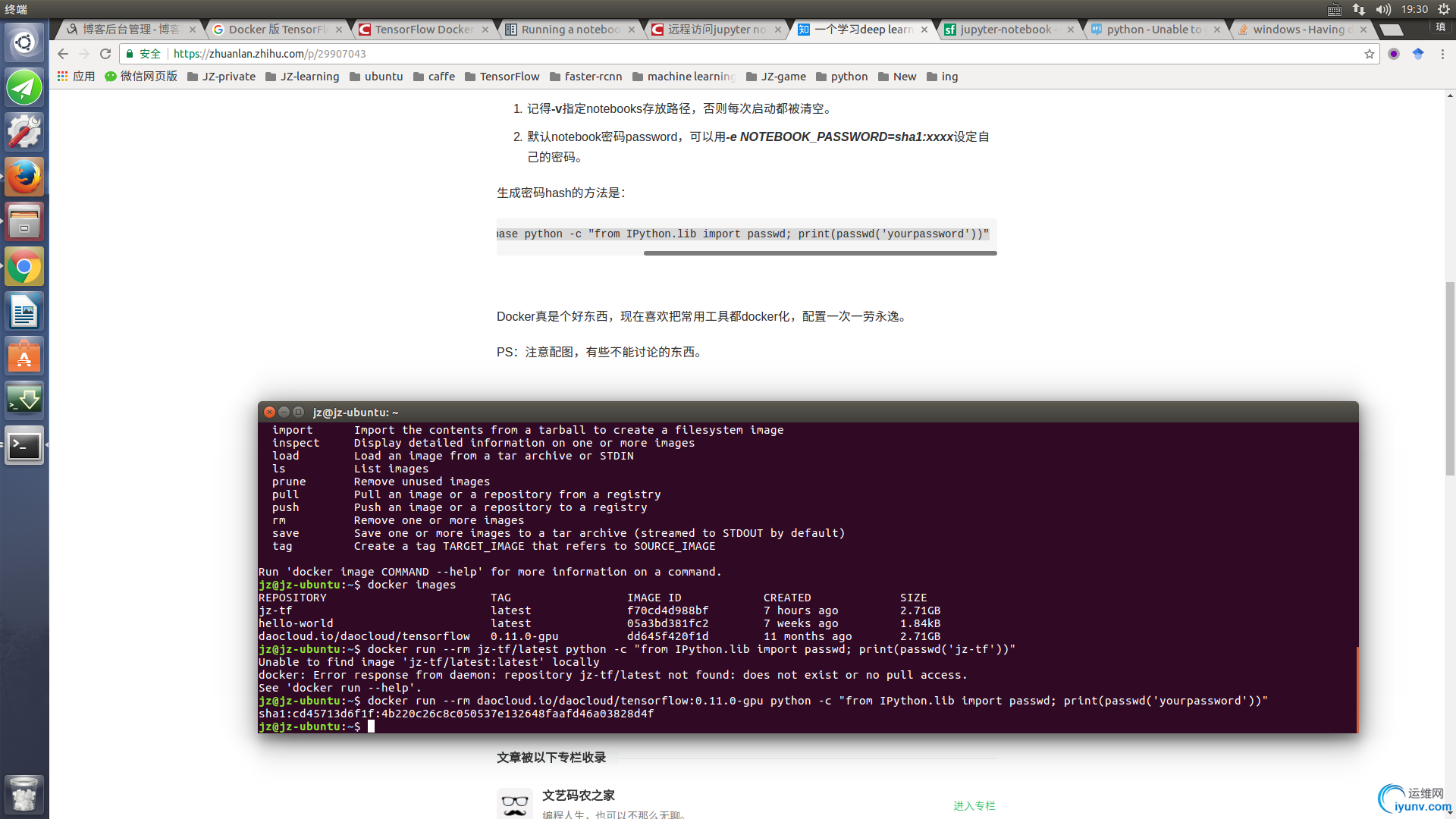Open the ing bookmarks folder
This screenshot has width=1456, height=819.
click(943, 77)
